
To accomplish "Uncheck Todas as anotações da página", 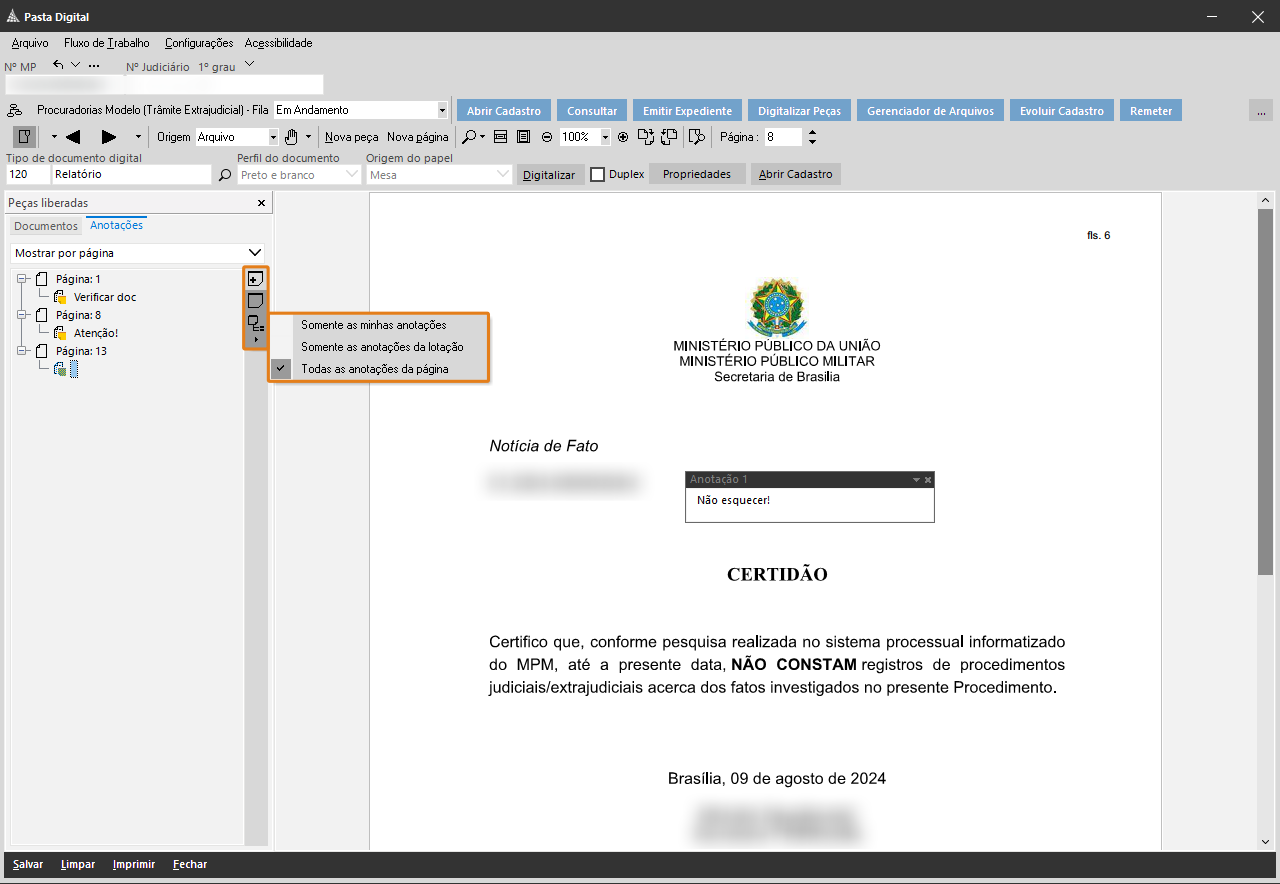I will (x=374, y=369).
